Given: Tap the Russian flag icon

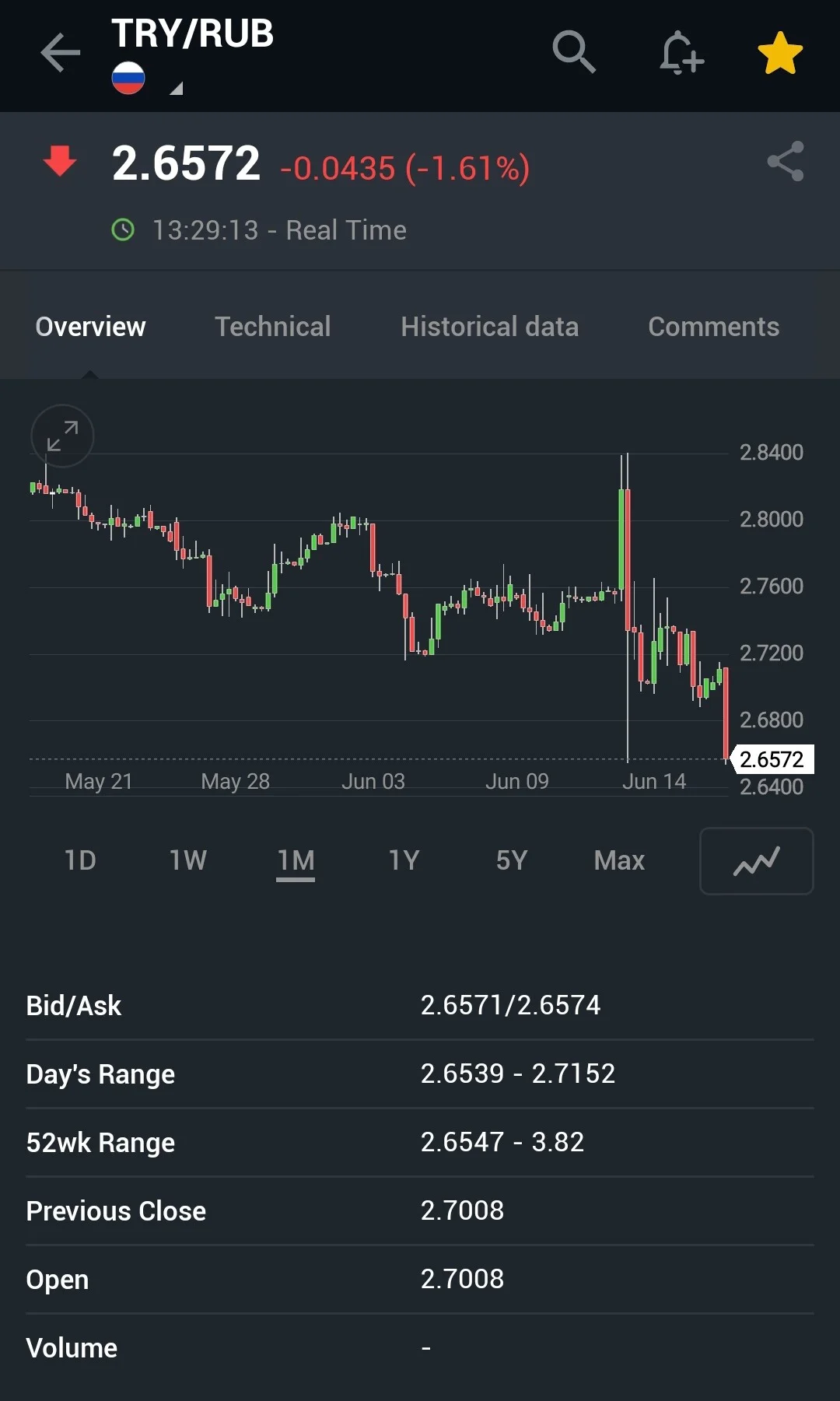Looking at the screenshot, I should tap(128, 78).
